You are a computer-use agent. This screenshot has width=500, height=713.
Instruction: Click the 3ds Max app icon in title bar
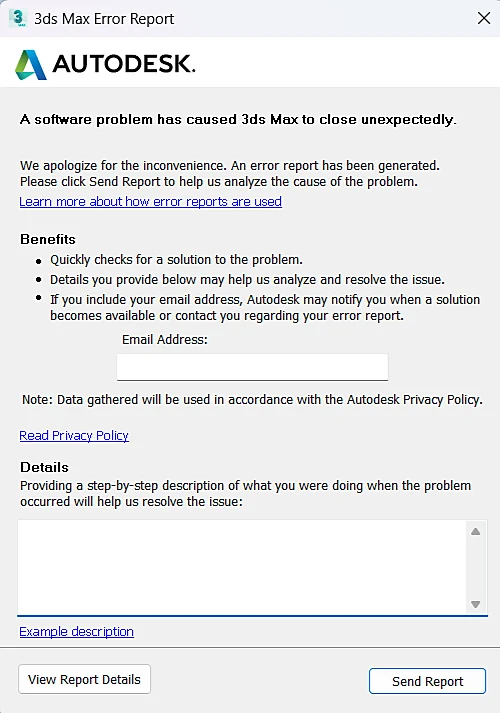tap(18, 18)
